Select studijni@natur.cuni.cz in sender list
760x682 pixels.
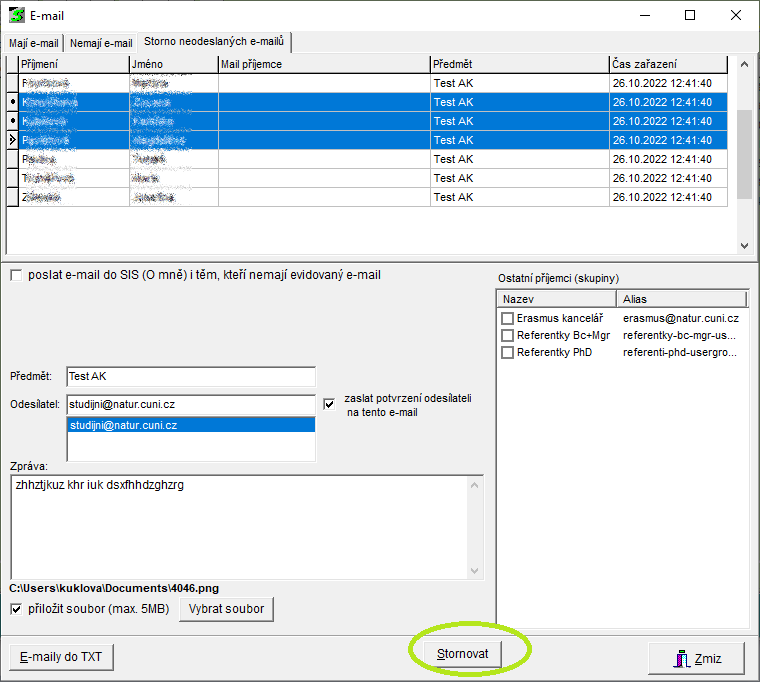tap(190, 425)
